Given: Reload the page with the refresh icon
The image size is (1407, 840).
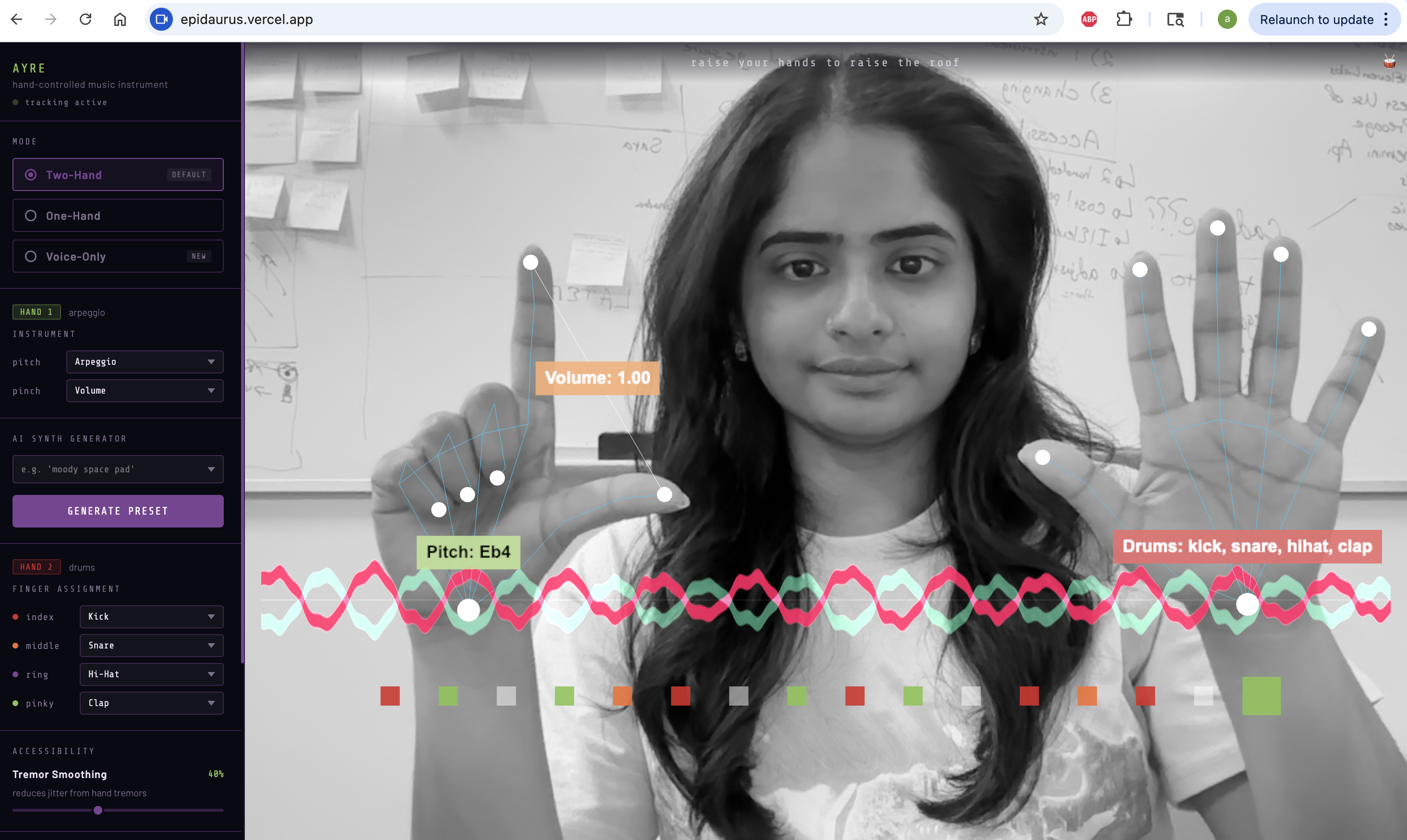Looking at the screenshot, I should [85, 19].
